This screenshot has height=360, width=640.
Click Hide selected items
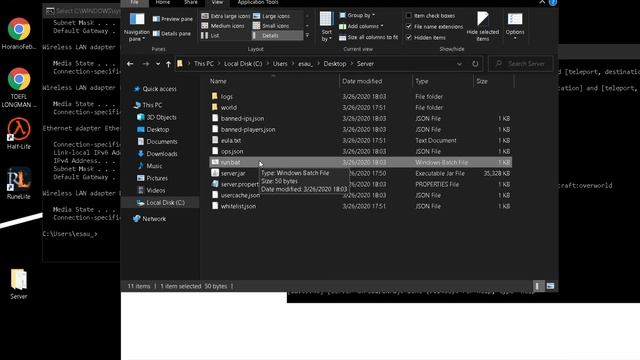point(482,27)
